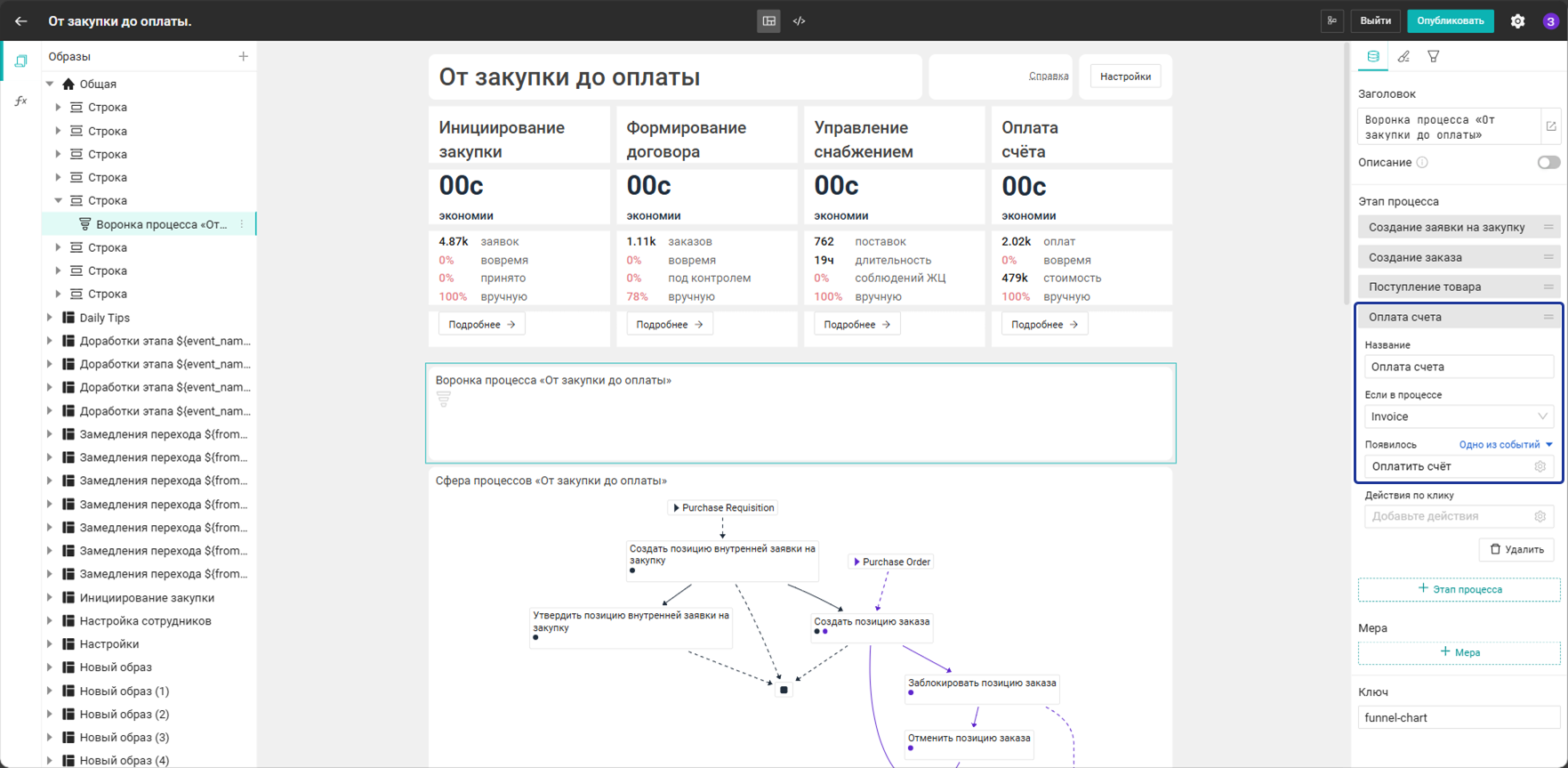This screenshot has height=768, width=1568.
Task: Open the Invoice process dropdown
Action: click(1459, 416)
